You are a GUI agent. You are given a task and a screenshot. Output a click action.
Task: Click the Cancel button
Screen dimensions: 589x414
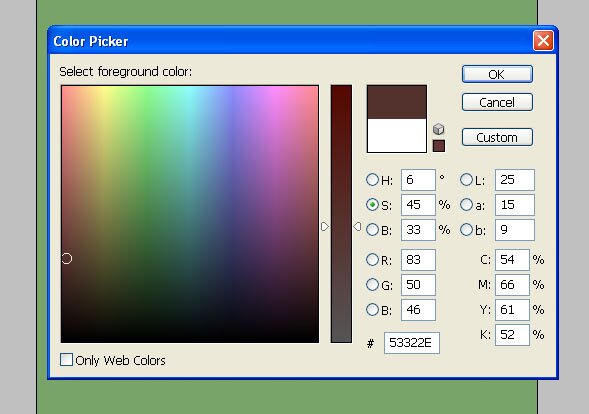pyautogui.click(x=497, y=102)
